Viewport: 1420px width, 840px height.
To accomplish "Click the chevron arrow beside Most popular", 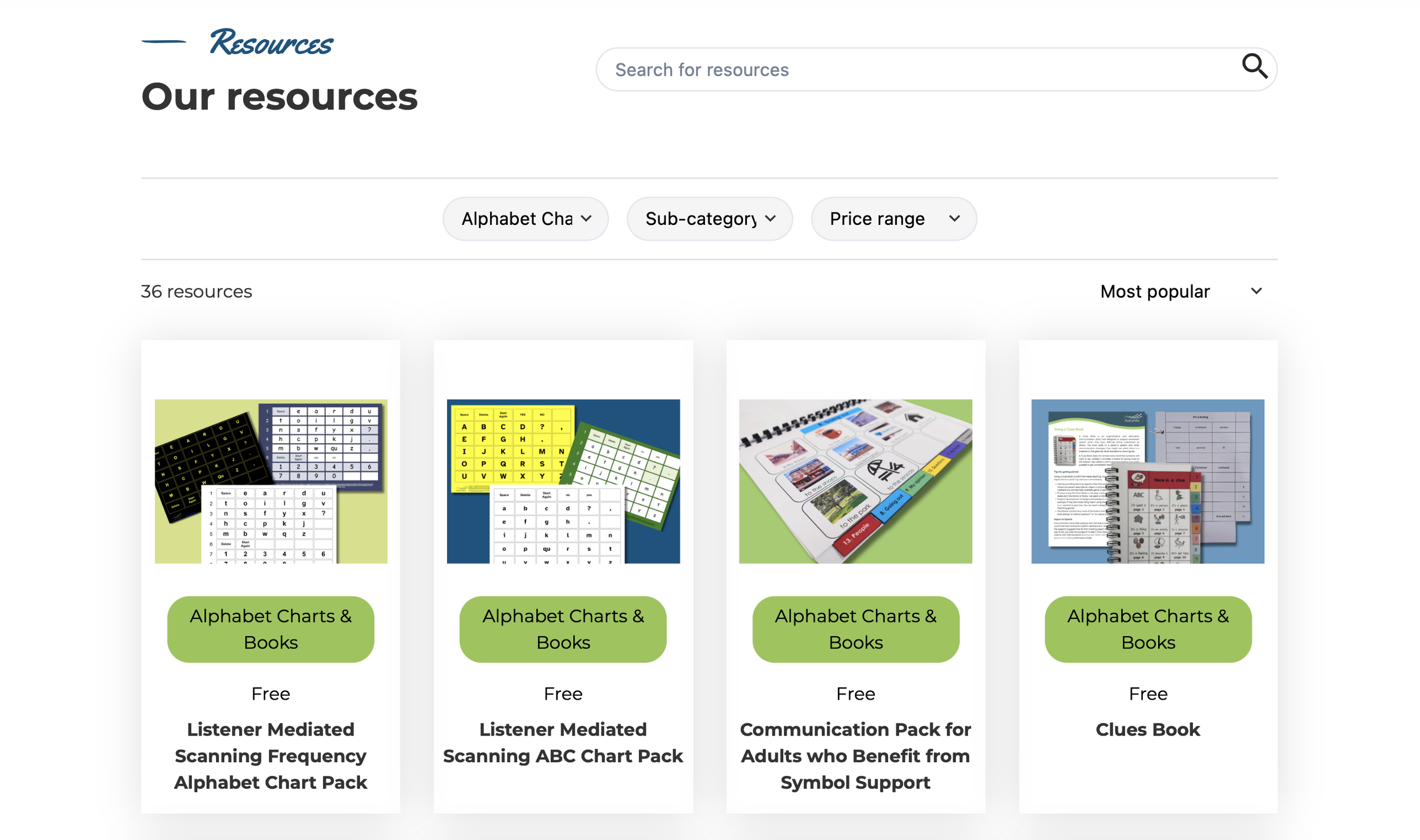I will coord(1256,291).
